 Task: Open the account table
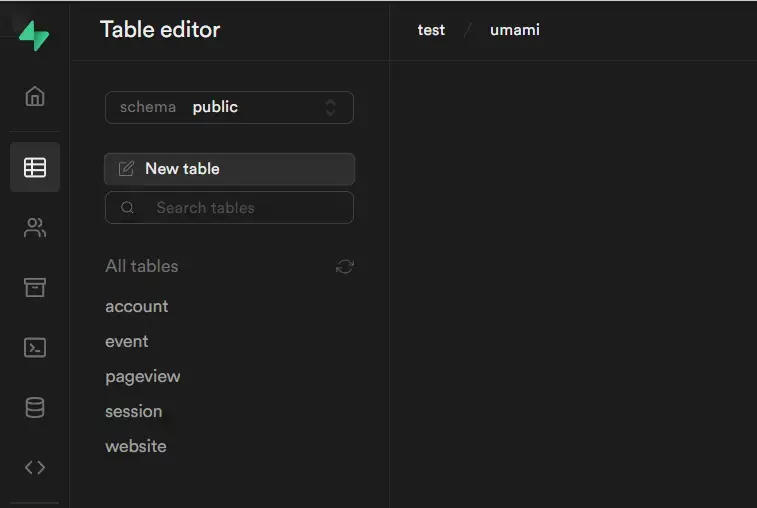(137, 306)
